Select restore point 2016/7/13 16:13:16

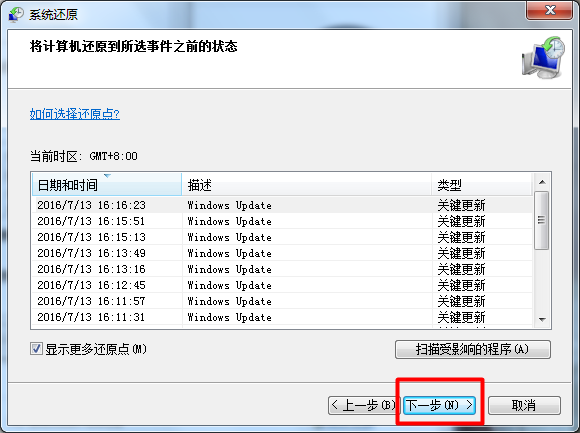coord(283,269)
